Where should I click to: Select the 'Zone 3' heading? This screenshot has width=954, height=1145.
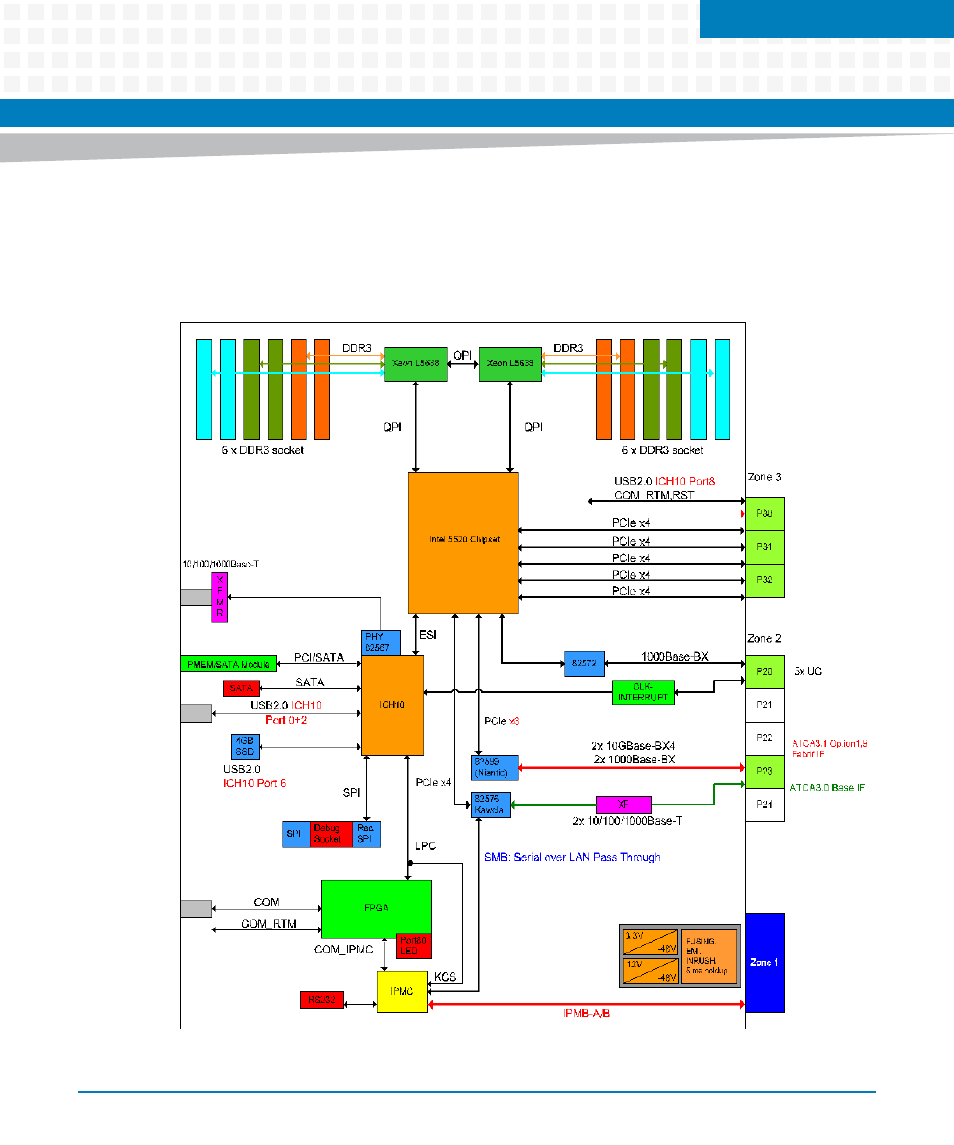tap(765, 477)
